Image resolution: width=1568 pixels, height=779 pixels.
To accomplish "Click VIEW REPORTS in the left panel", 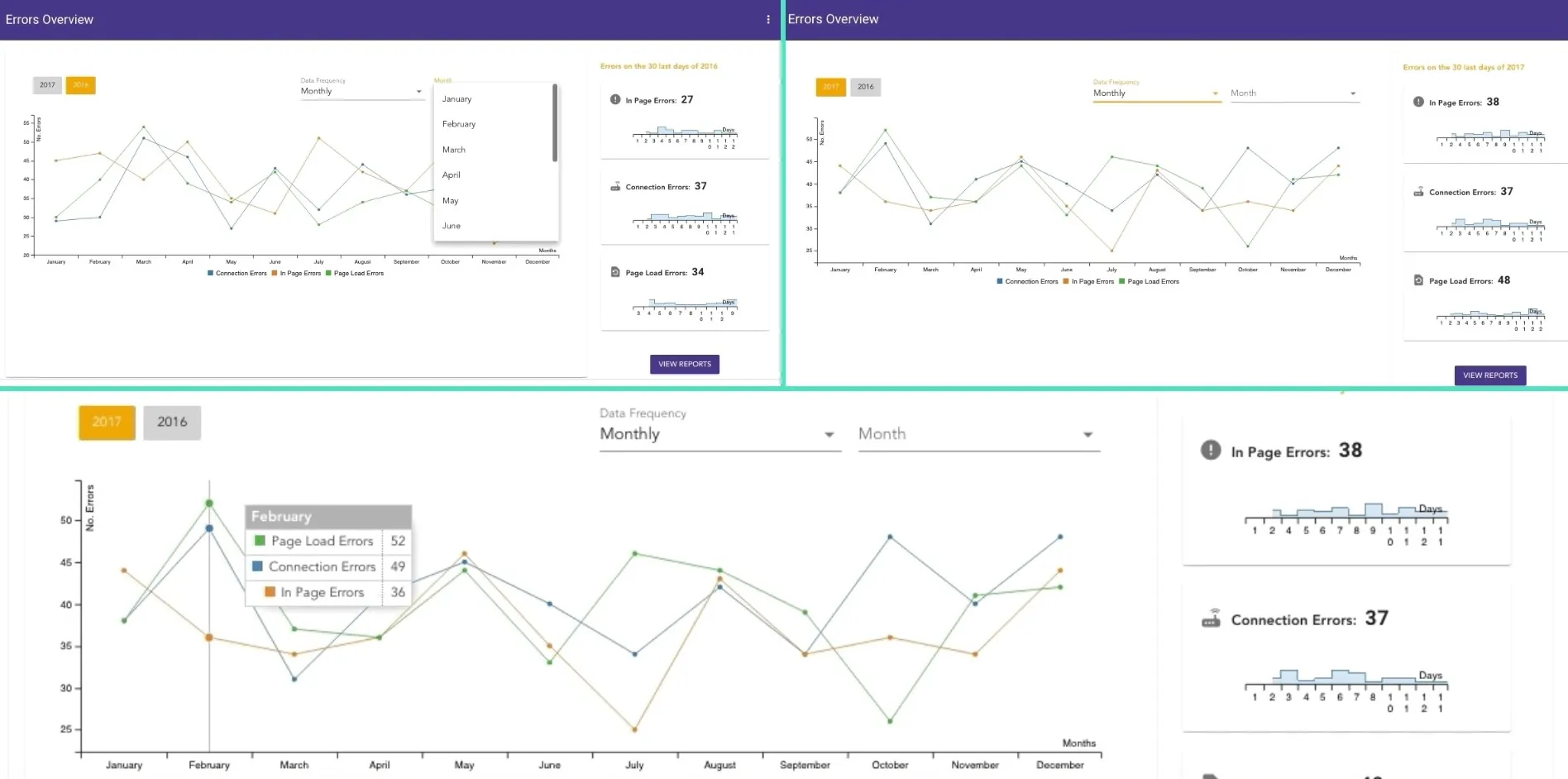I will click(x=684, y=364).
